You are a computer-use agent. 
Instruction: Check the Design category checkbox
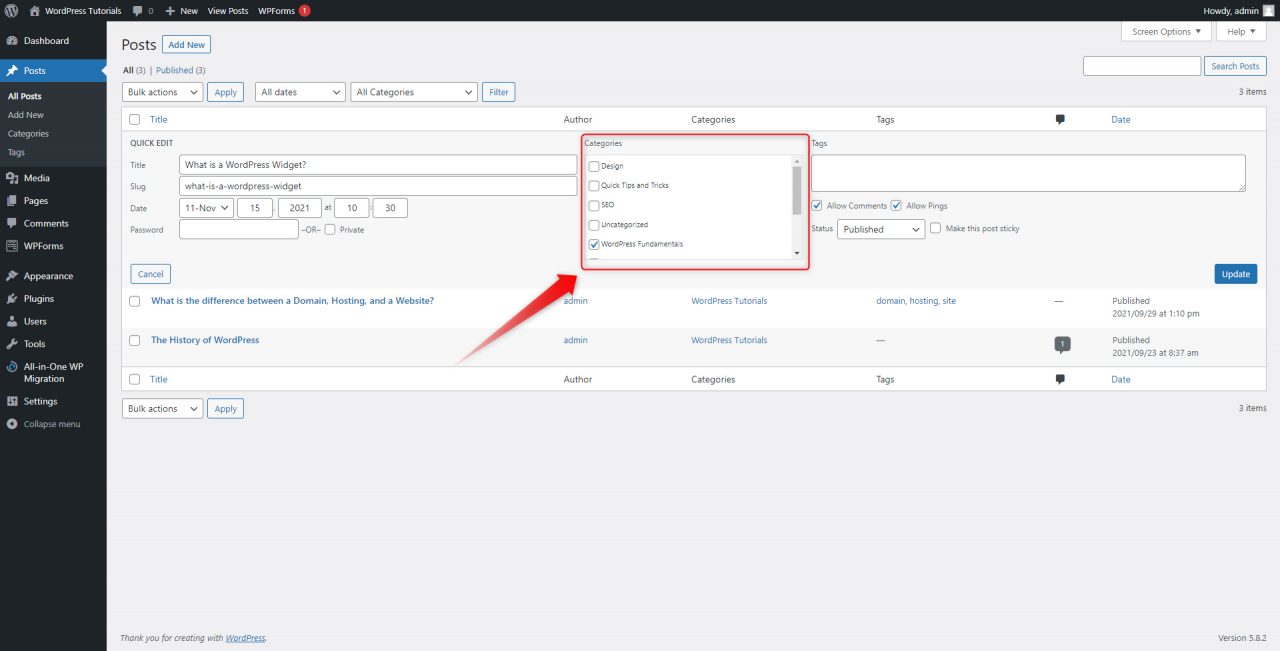click(x=594, y=166)
